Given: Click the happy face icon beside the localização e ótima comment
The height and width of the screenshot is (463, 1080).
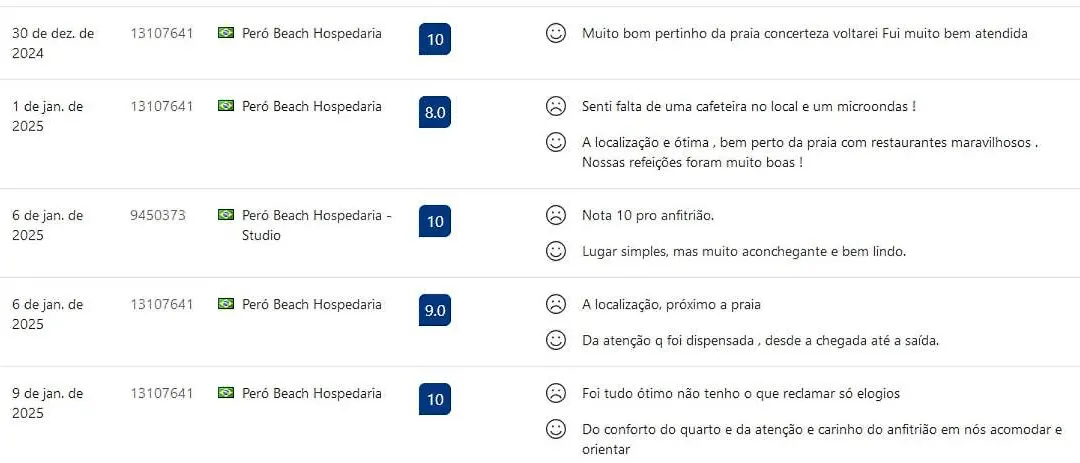Looking at the screenshot, I should pos(555,142).
